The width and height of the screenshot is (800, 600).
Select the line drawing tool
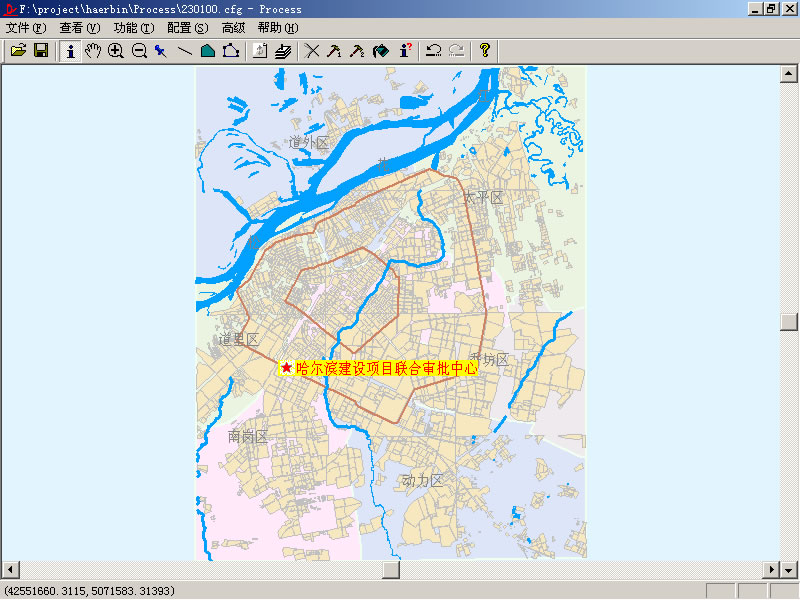[185, 50]
